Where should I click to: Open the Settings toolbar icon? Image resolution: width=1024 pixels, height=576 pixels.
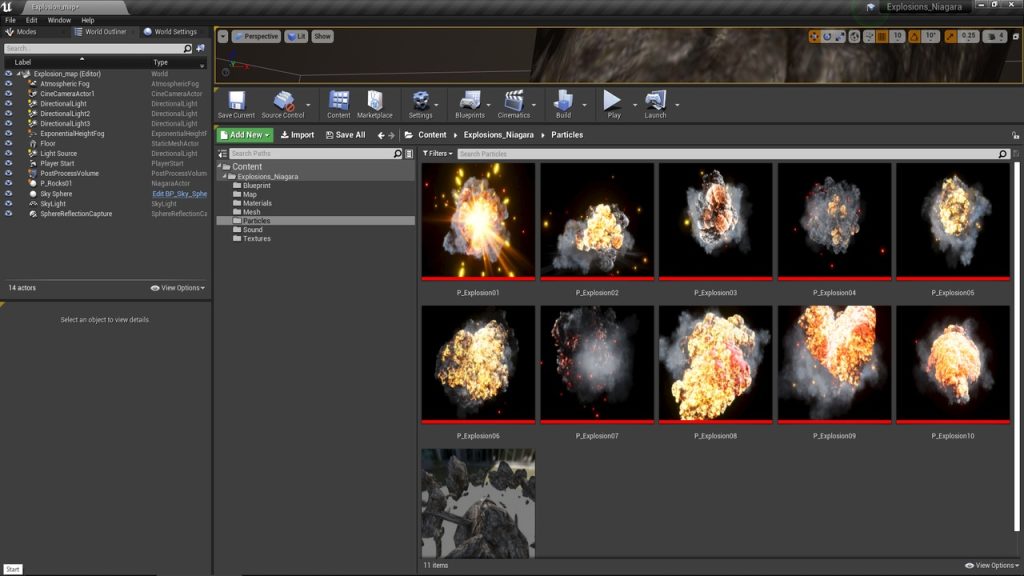[421, 102]
